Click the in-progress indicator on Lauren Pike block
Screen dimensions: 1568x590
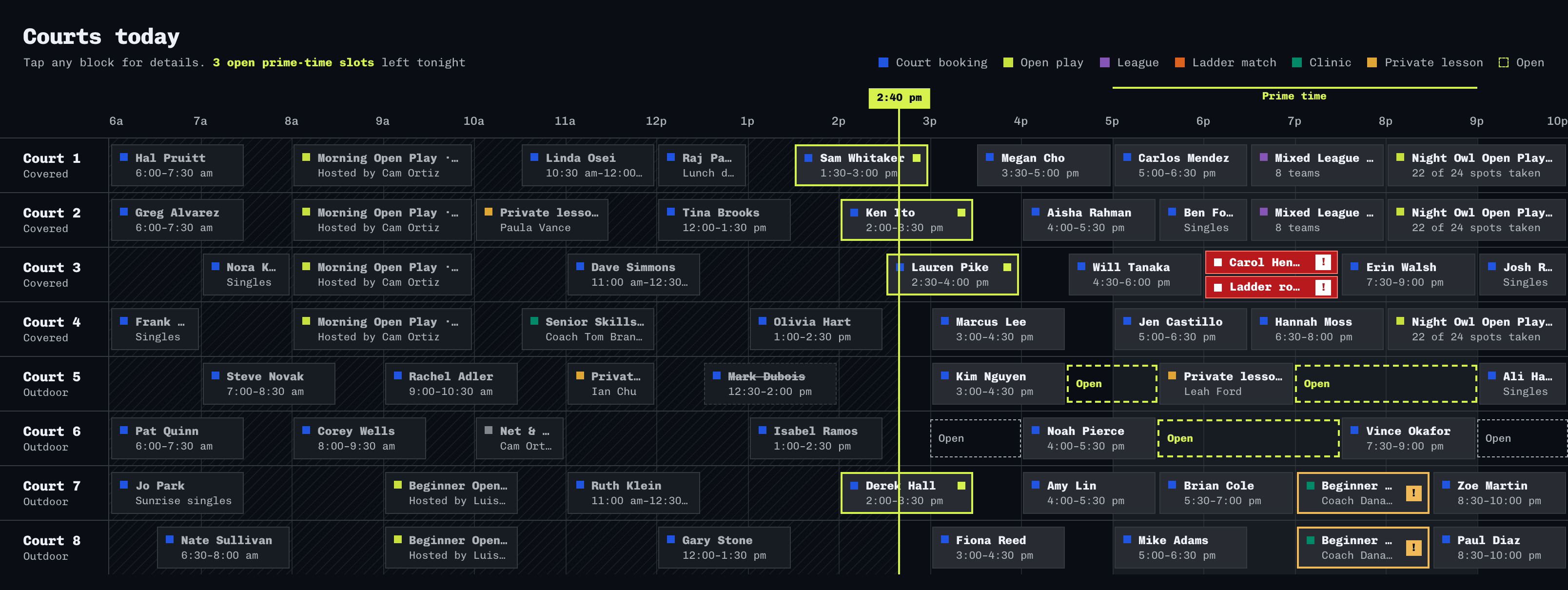coord(1007,267)
